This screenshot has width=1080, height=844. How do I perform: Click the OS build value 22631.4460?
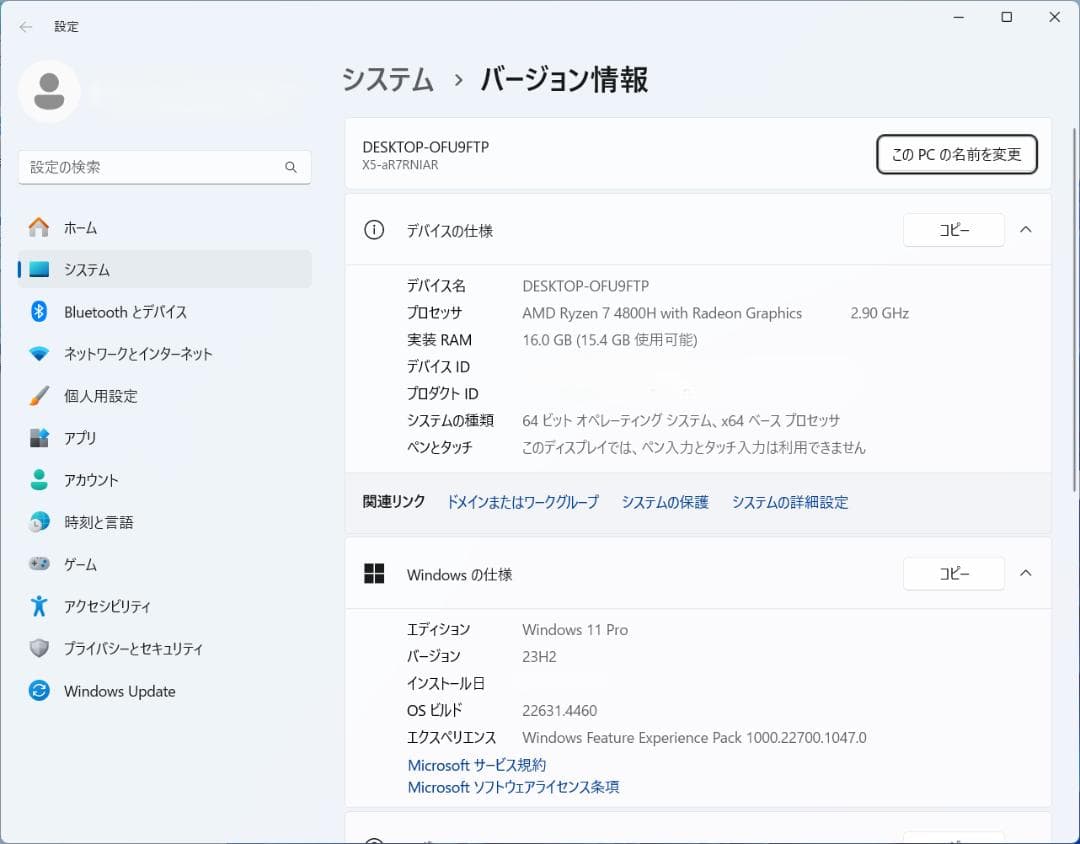(x=559, y=710)
